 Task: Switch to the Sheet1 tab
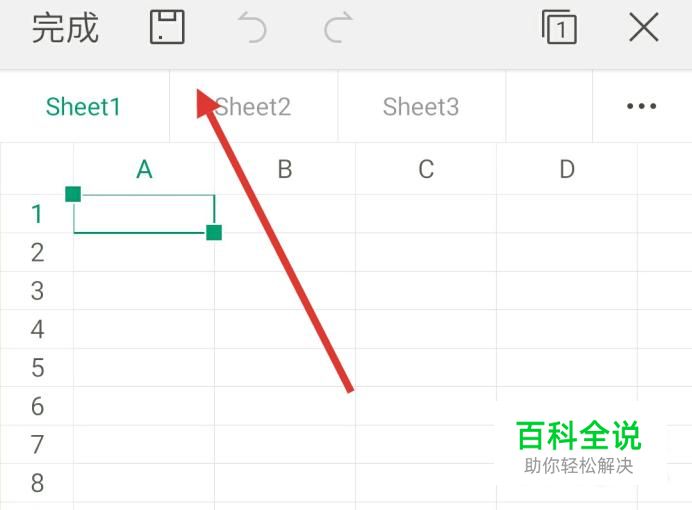[x=83, y=107]
